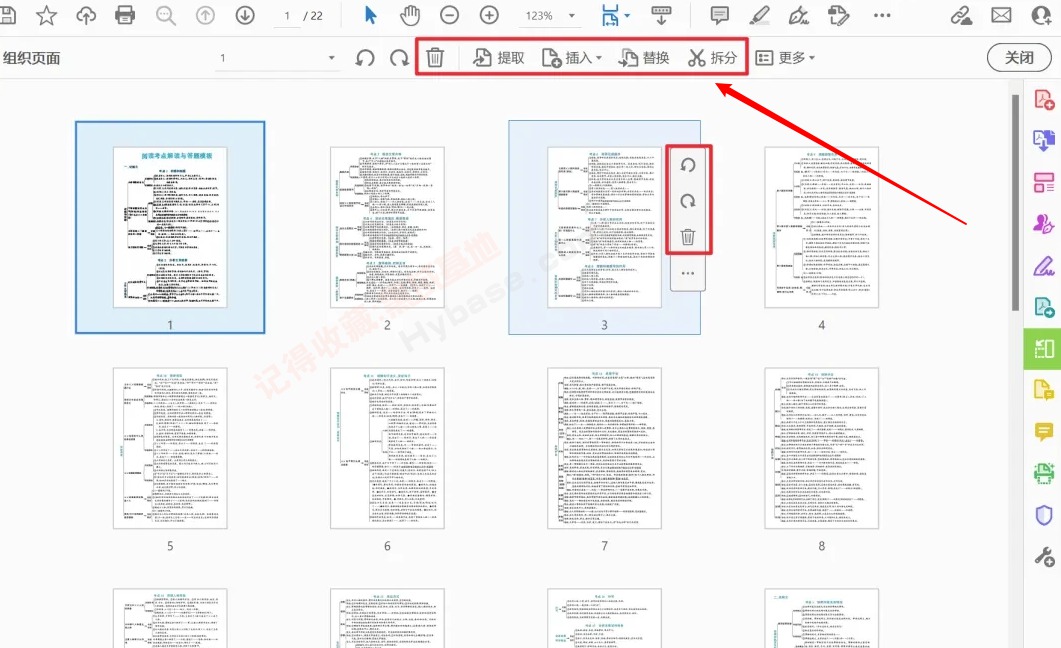
Task: Open the Request Signatures sidebar tool
Action: (x=1043, y=224)
